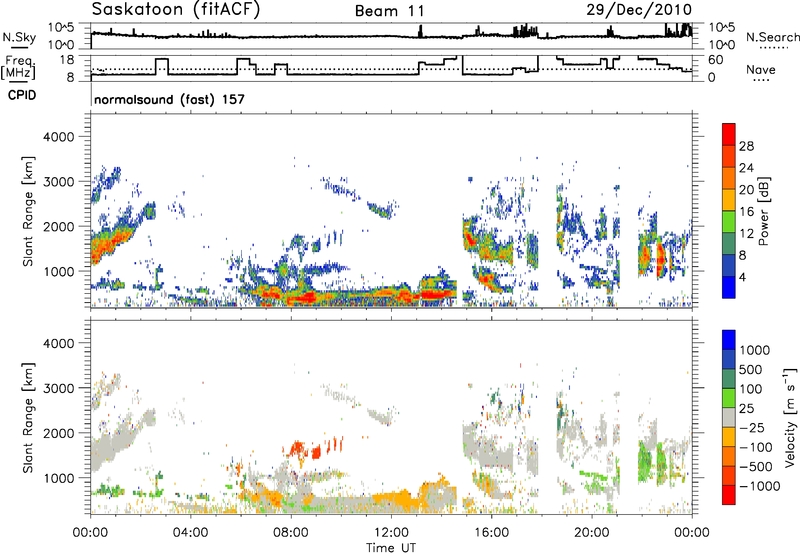Click the date '29/Dec/2010'
The width and height of the screenshot is (800, 554).
(639, 10)
